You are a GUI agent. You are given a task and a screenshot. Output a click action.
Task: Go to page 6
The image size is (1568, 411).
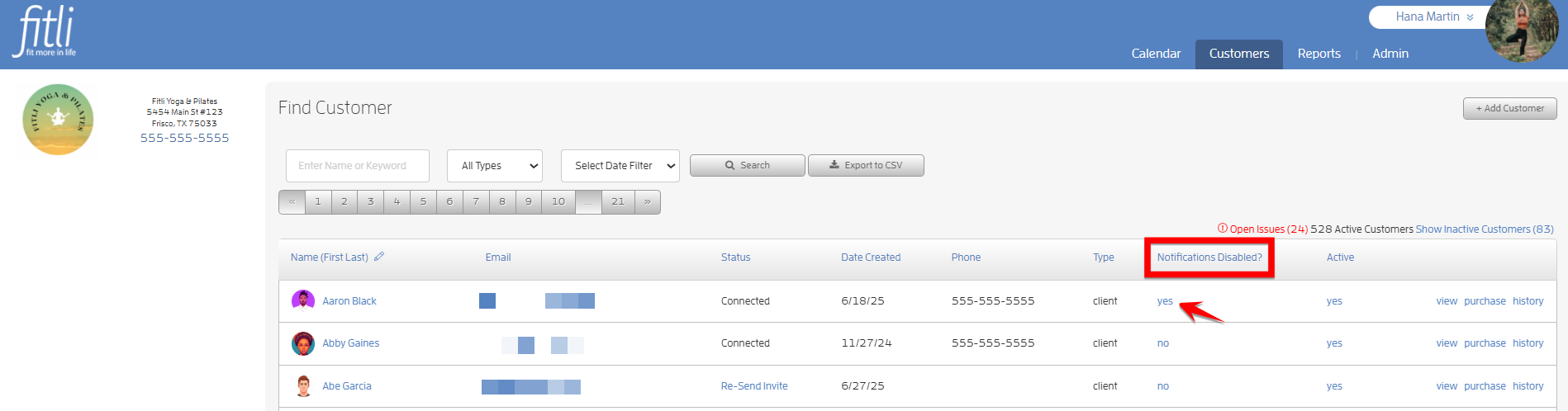[x=449, y=201]
